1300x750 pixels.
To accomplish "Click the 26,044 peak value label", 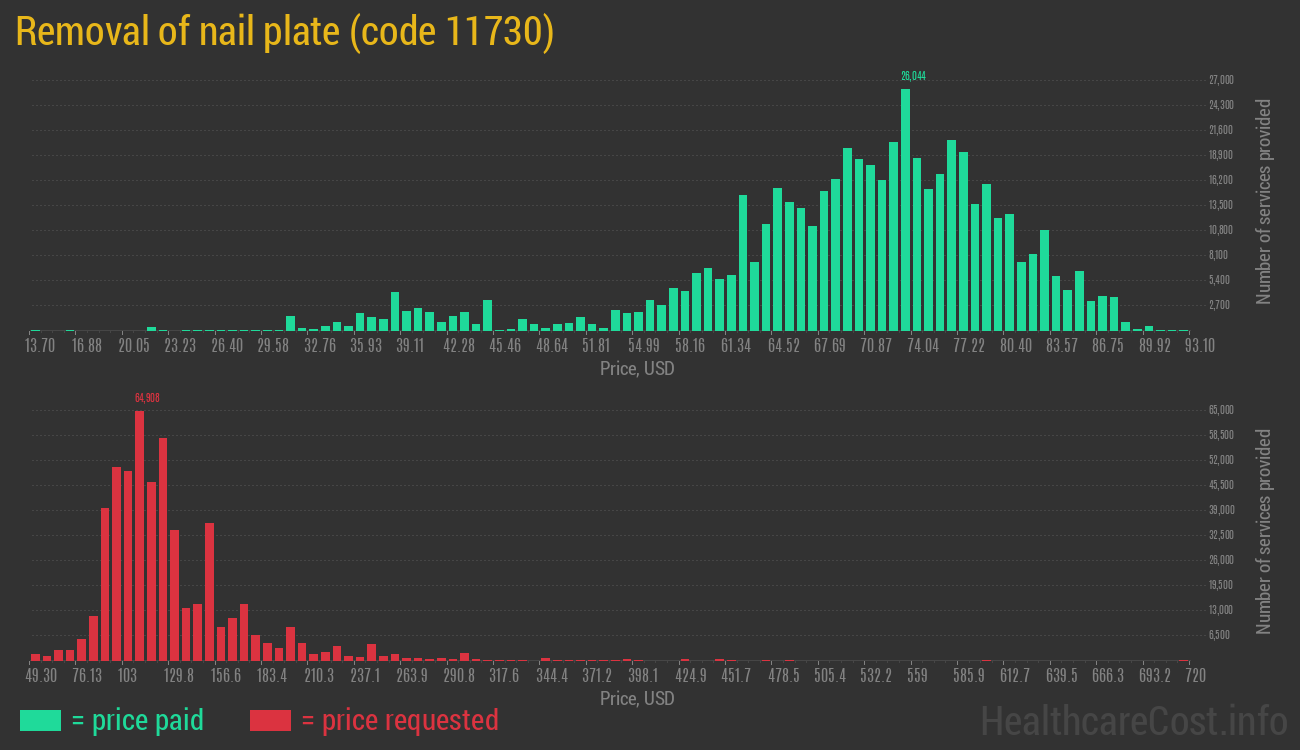I will 912,76.
